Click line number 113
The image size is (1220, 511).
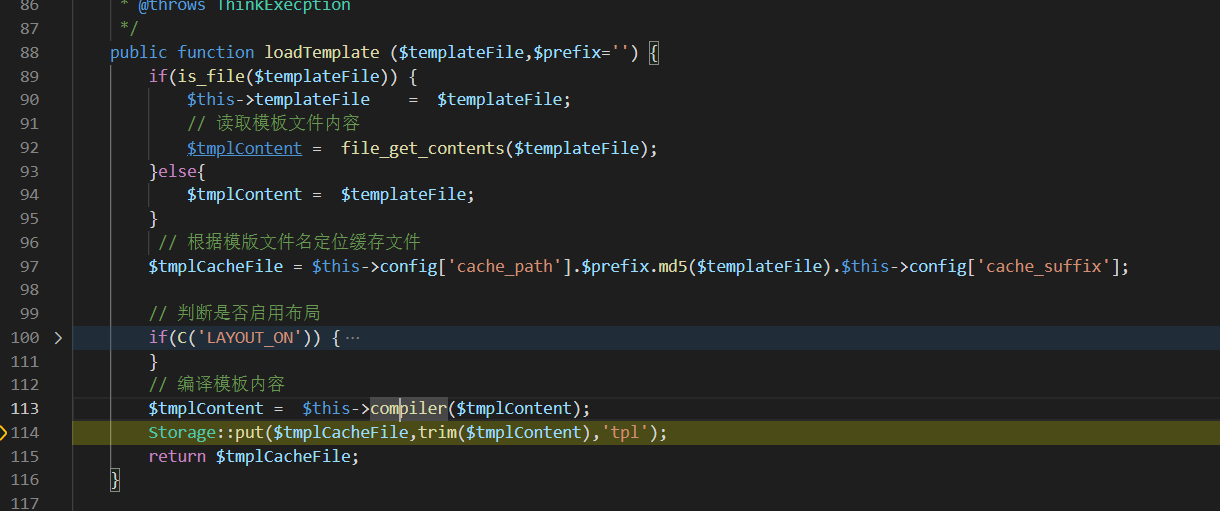point(25,408)
